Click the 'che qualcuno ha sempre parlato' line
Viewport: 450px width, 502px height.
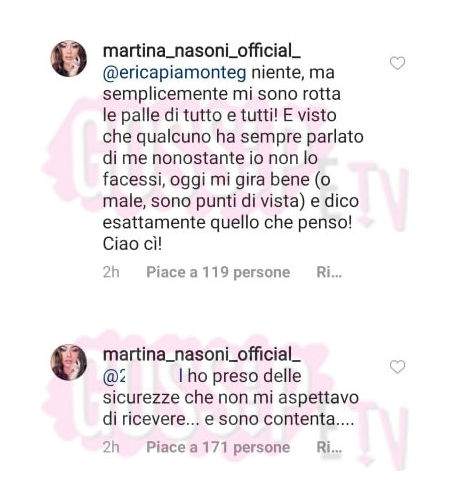click(233, 137)
